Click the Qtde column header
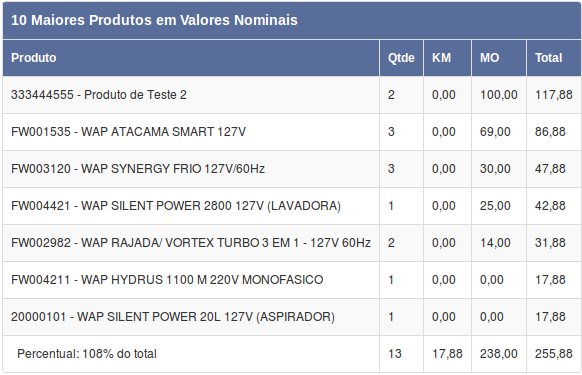 (401, 58)
